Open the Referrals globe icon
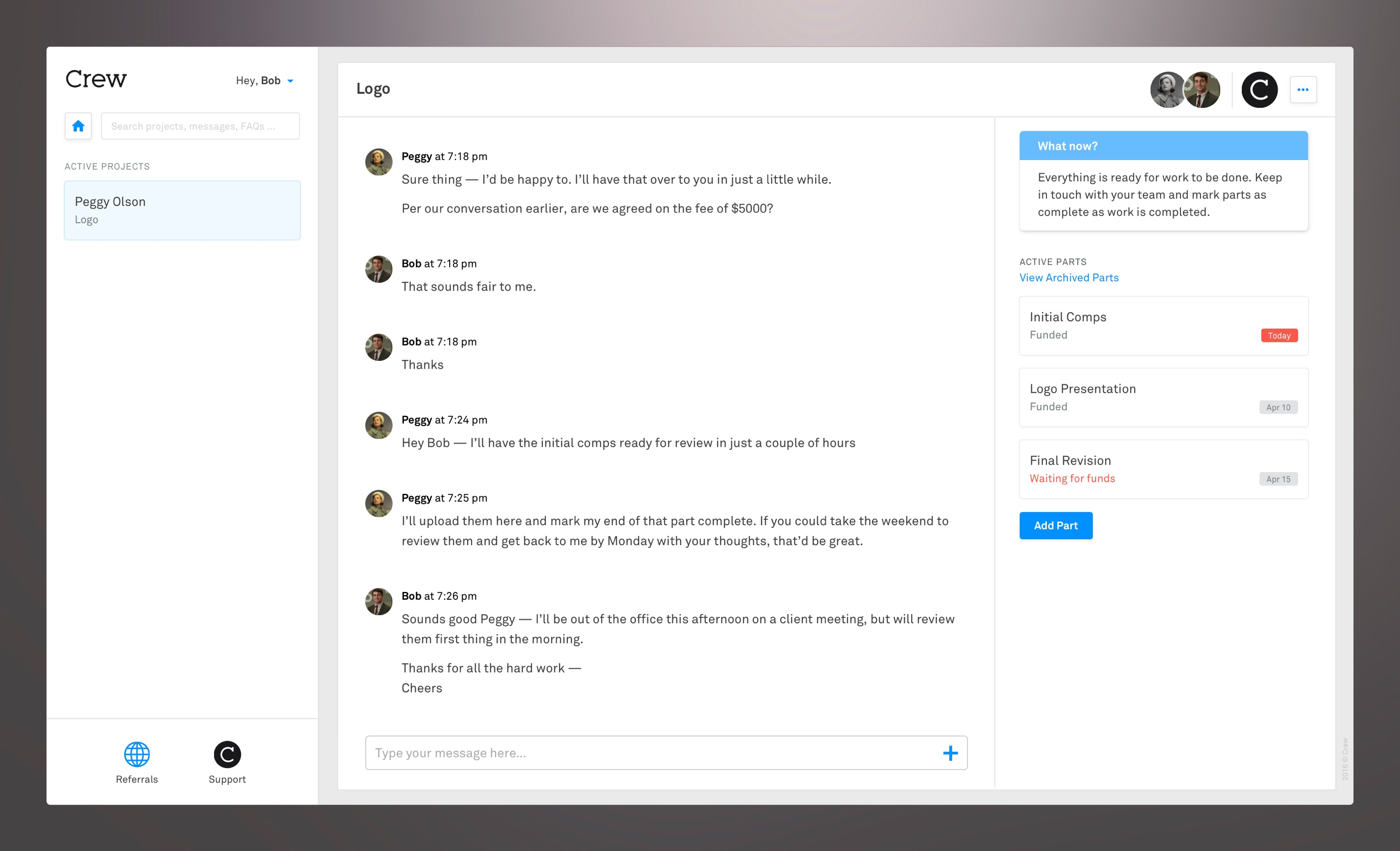 coord(137,754)
